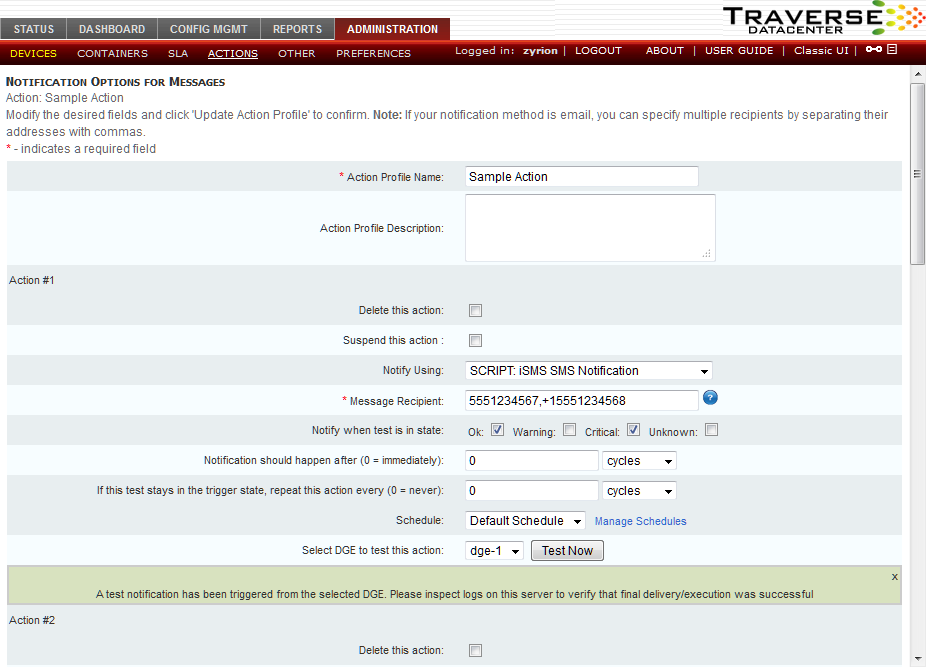Click the link/connection icon in header
This screenshot has height=667, width=926.
874,50
